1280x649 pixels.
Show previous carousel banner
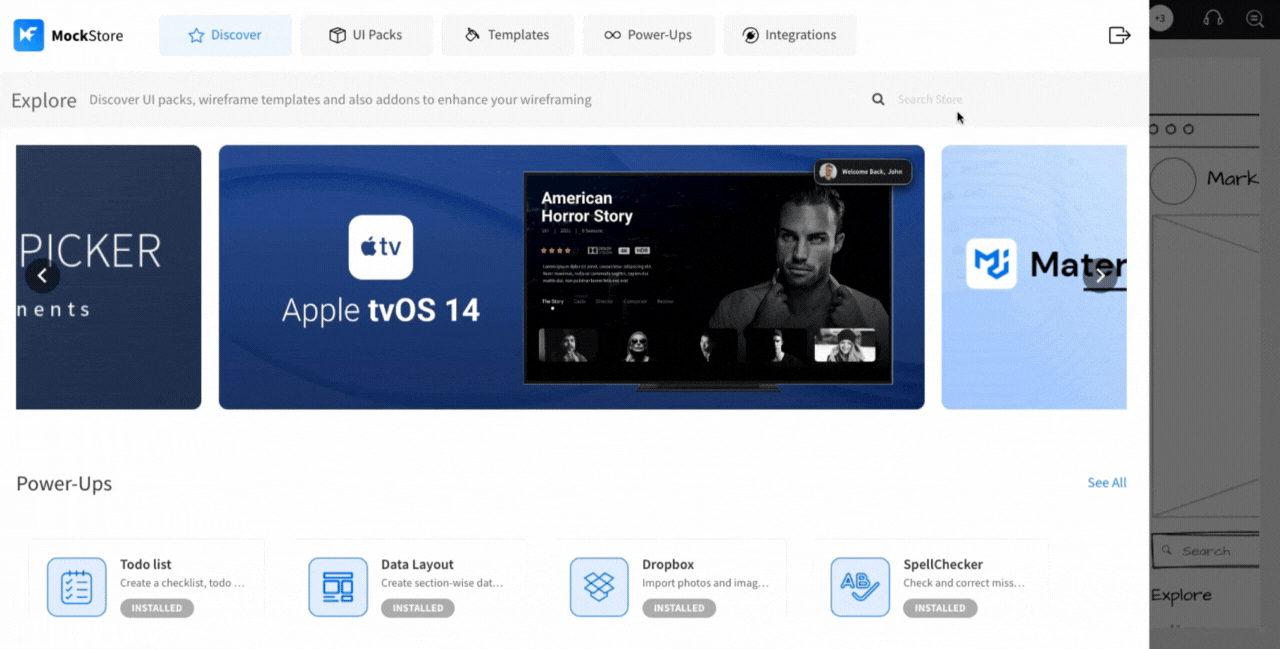click(x=42, y=276)
